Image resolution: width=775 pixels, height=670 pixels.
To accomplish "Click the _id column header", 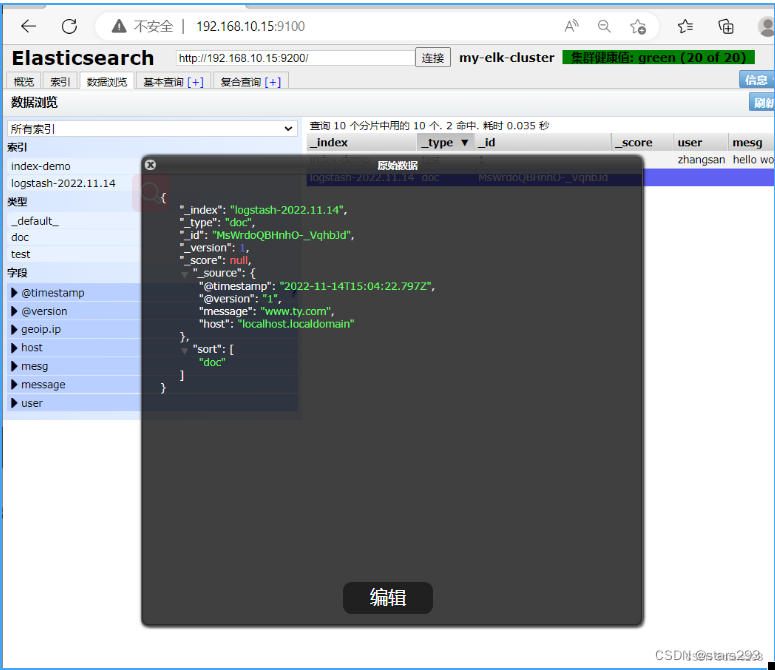I will pos(543,143).
